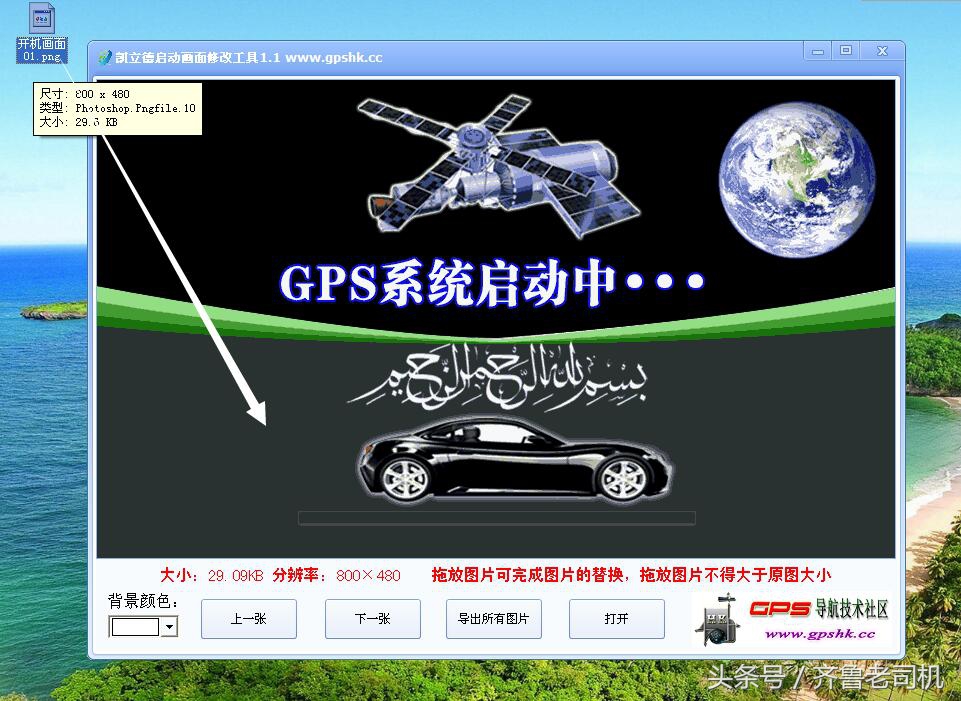Click the progress bar under the car image
This screenshot has height=701, width=961.
tap(497, 519)
